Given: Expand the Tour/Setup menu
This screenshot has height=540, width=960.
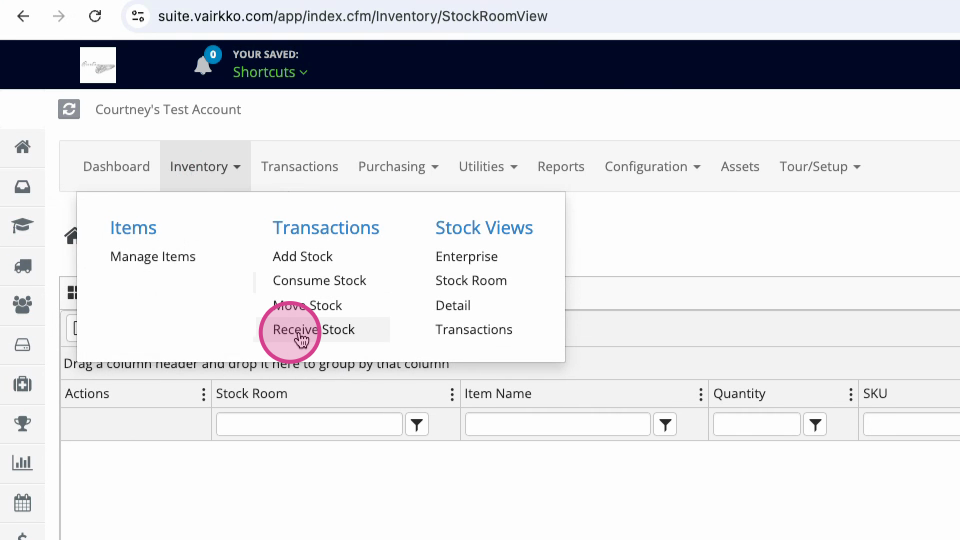Looking at the screenshot, I should [x=820, y=167].
